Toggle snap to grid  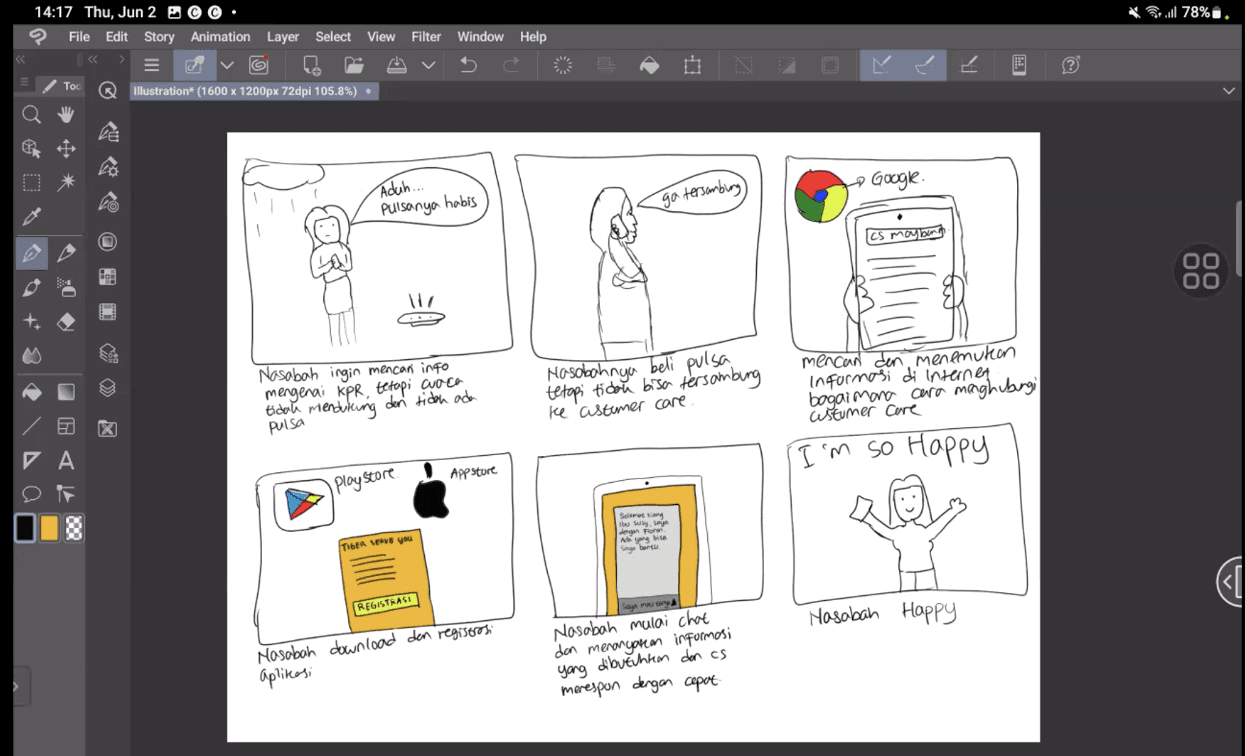968,65
